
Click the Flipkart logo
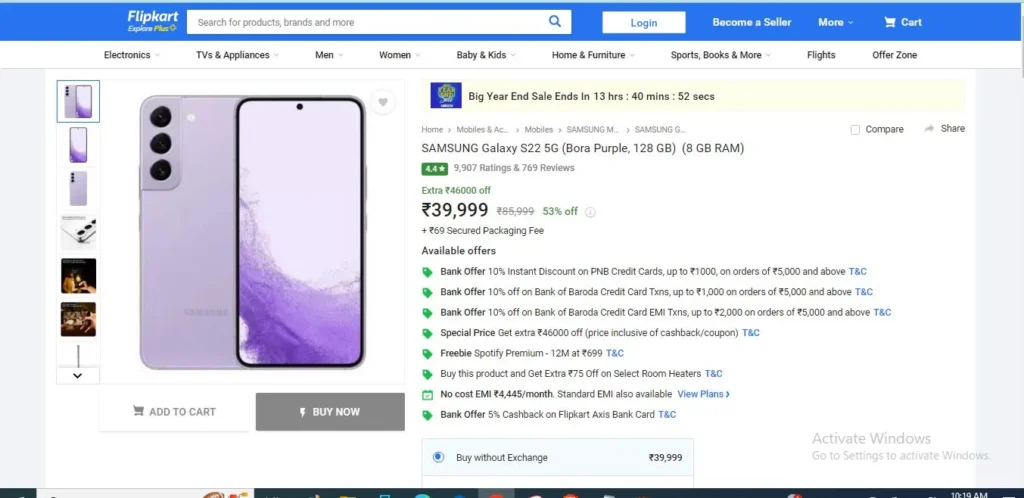pyautogui.click(x=152, y=21)
